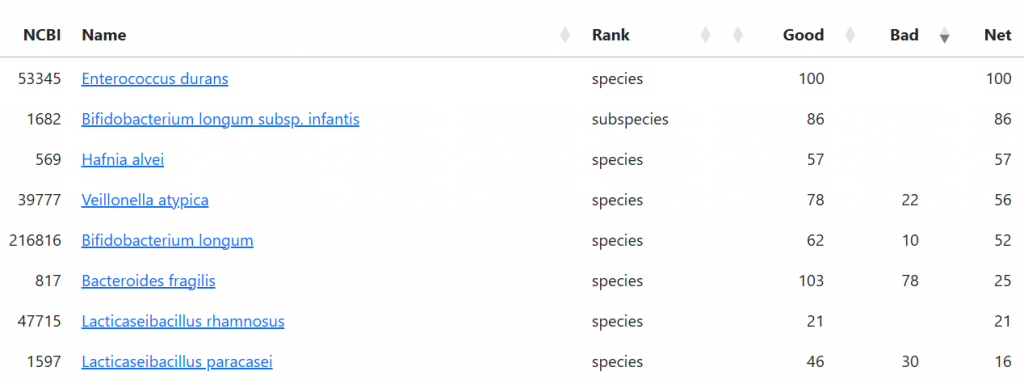Image resolution: width=1024 pixels, height=384 pixels.
Task: Click the Rank header text
Action: [611, 35]
